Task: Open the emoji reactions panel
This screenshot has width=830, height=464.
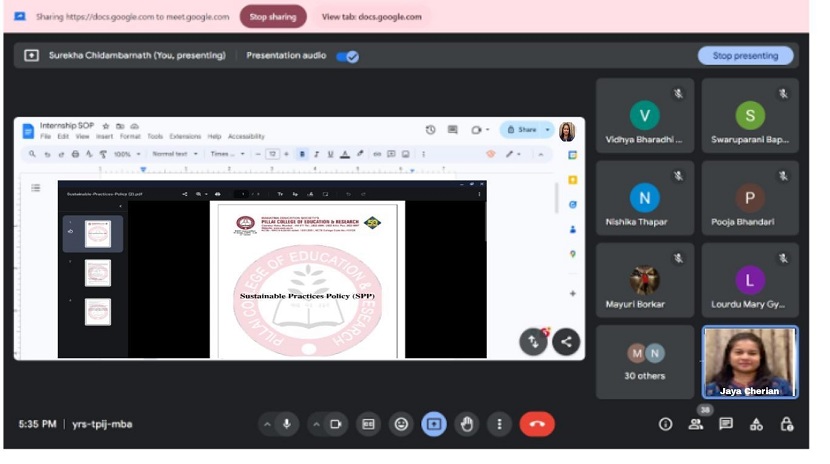Action: pyautogui.click(x=401, y=424)
